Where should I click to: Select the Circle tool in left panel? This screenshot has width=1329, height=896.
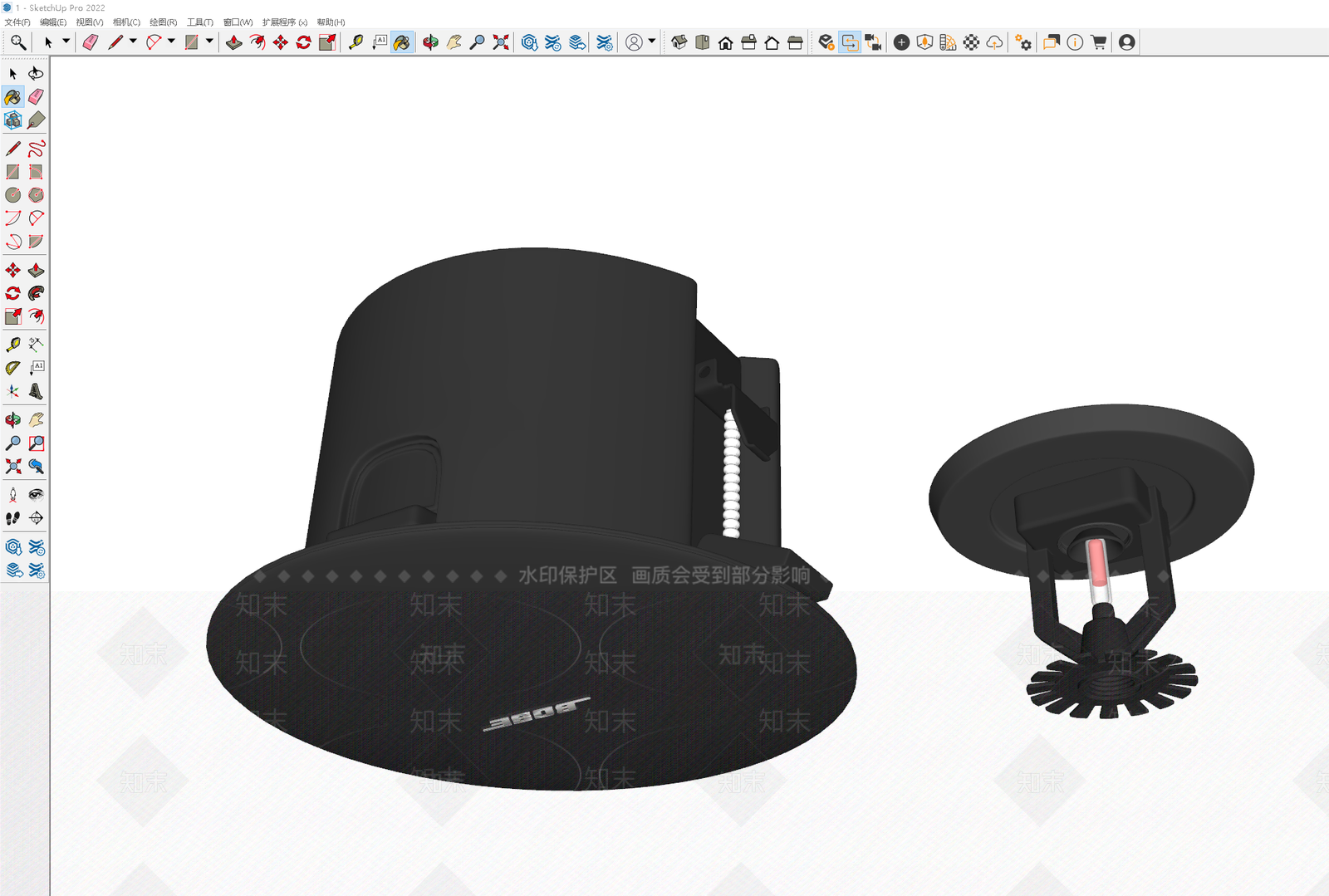point(12,195)
